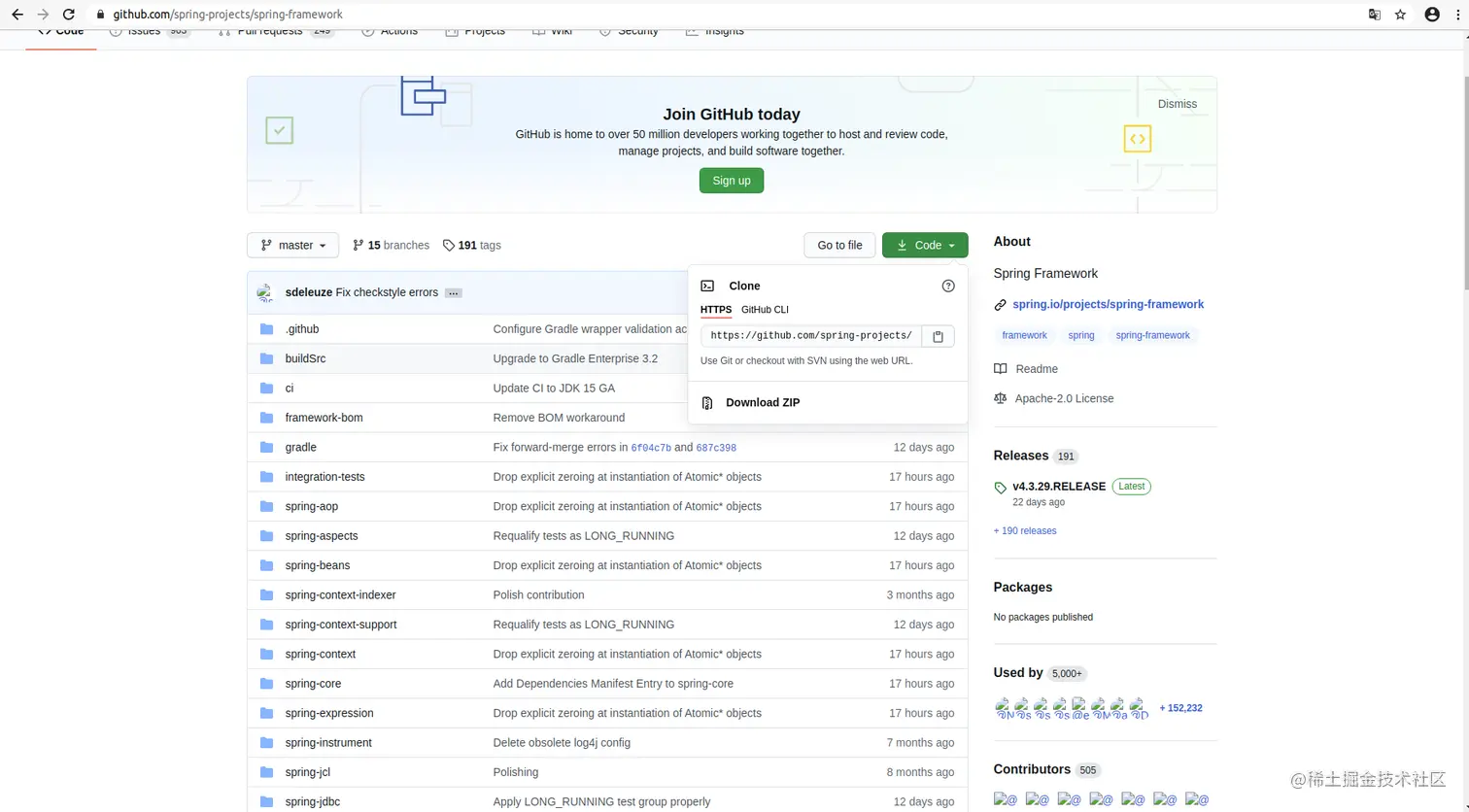1469x812 pixels.
Task: Open the Projects tab
Action: coord(475,31)
